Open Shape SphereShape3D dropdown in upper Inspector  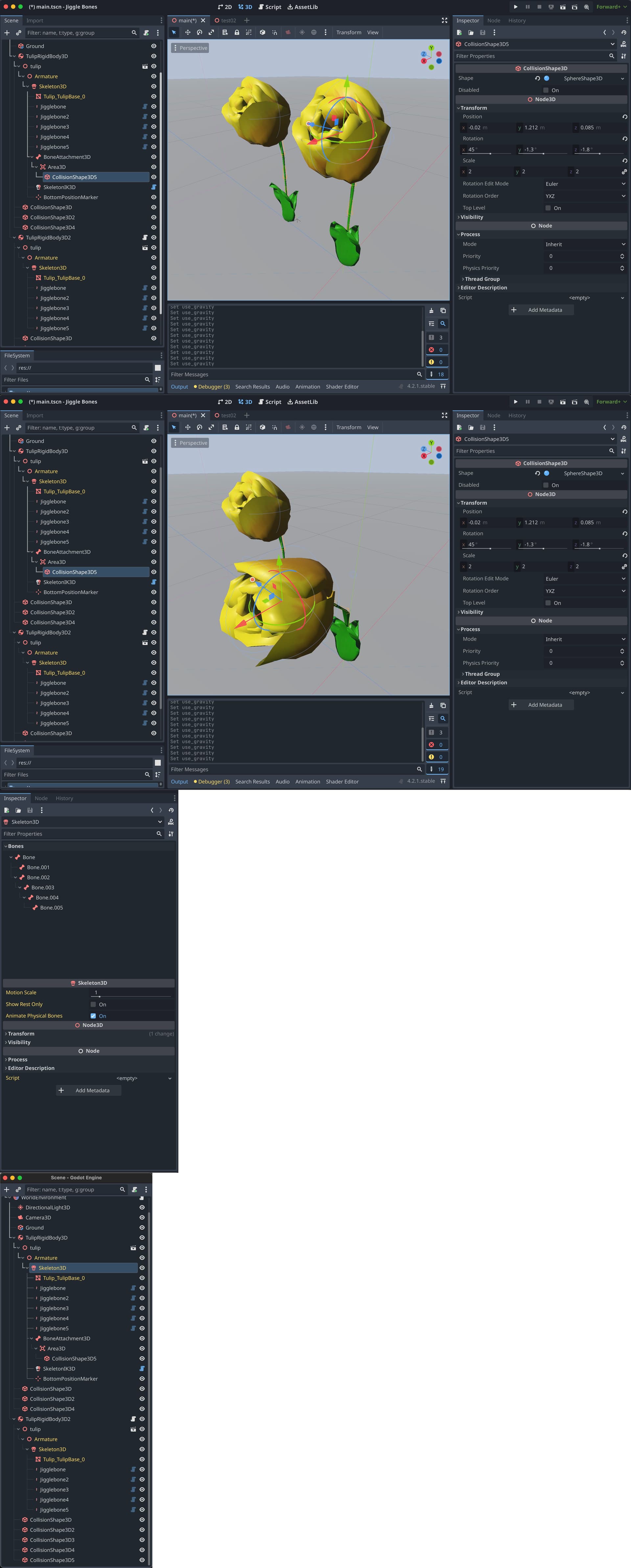pyautogui.click(x=584, y=78)
